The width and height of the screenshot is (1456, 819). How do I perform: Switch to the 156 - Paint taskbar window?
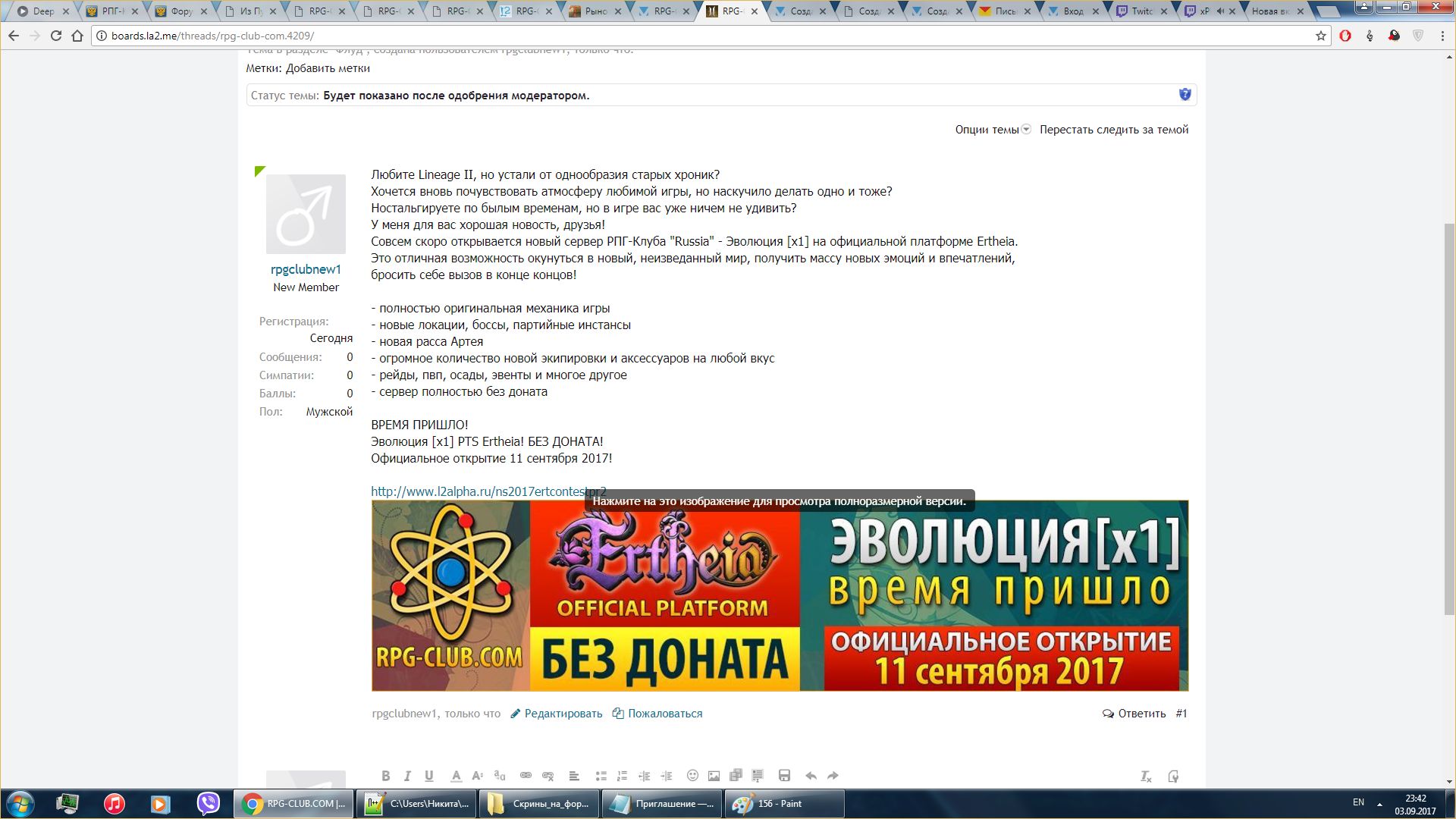784,804
